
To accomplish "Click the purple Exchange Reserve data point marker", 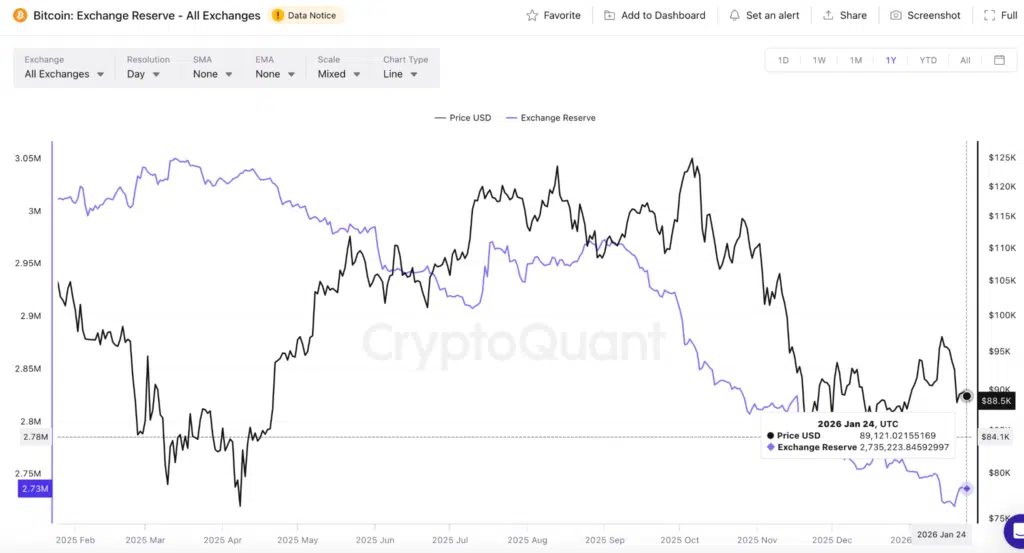I will pyautogui.click(x=967, y=488).
